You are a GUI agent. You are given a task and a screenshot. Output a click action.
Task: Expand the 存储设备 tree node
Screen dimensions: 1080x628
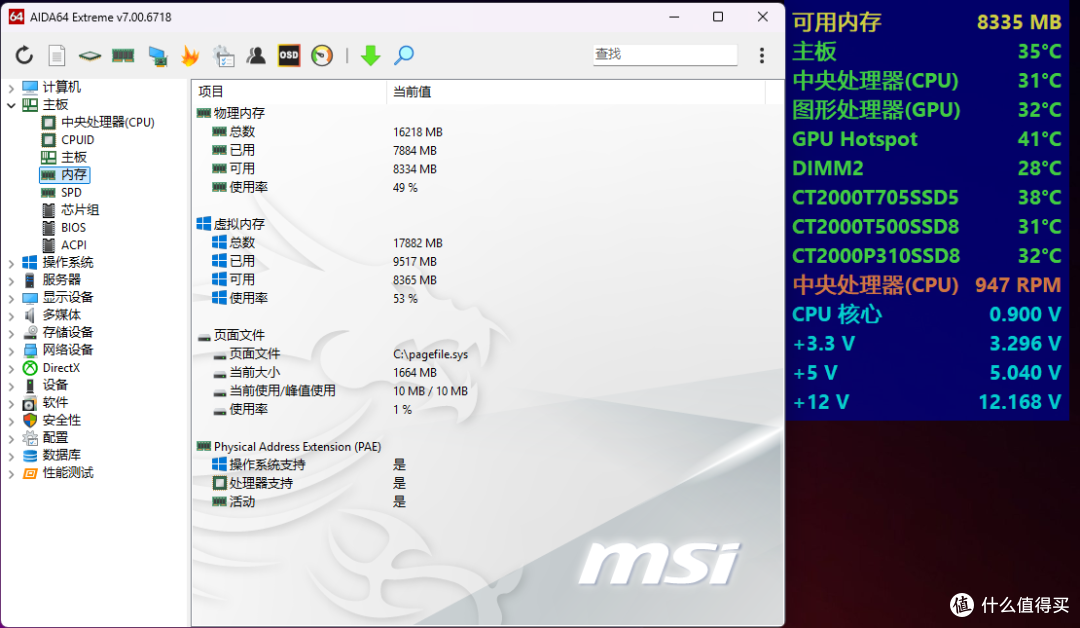(11, 333)
